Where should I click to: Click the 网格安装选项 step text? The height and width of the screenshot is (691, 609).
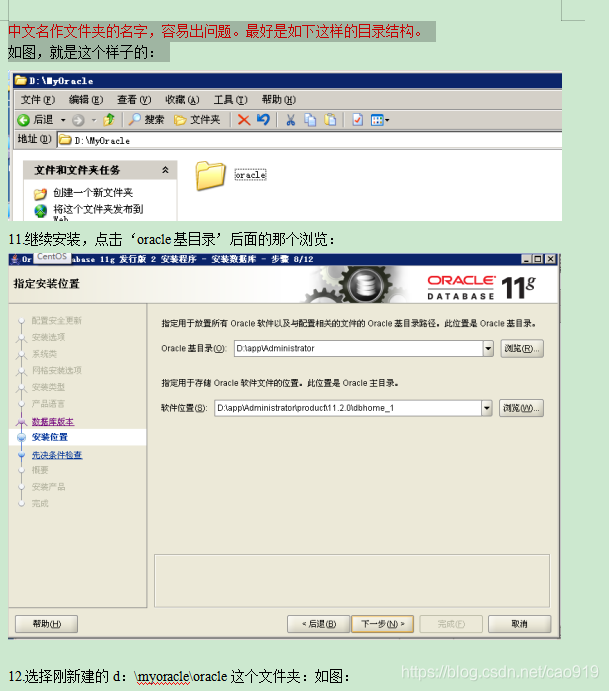57,370
